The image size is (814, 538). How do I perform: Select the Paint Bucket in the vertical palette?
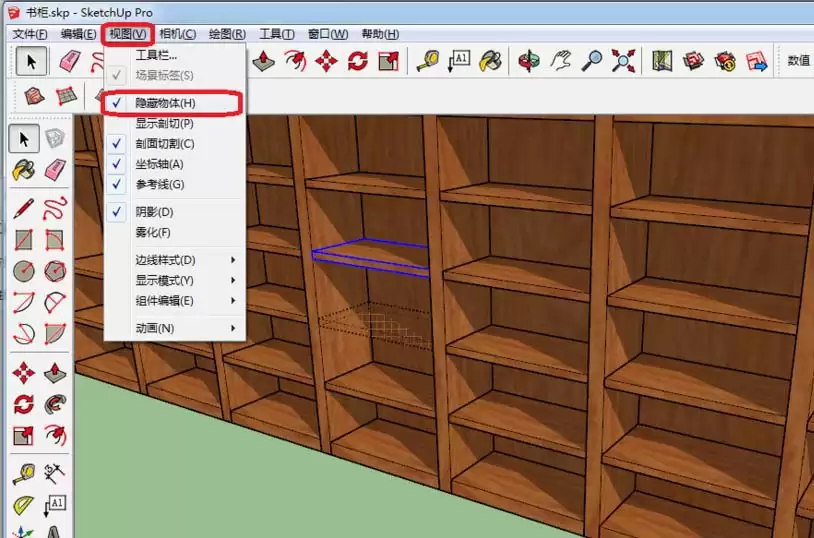click(x=24, y=170)
